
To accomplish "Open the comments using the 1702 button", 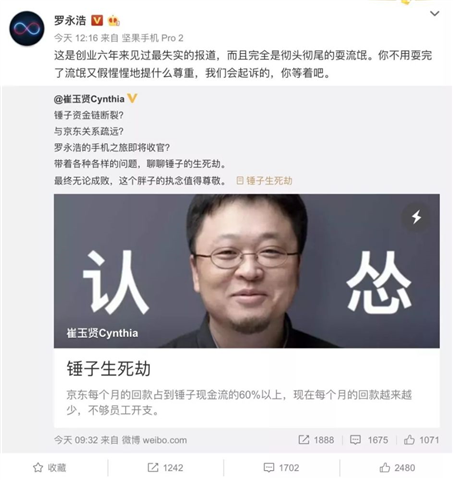I will (x=281, y=468).
